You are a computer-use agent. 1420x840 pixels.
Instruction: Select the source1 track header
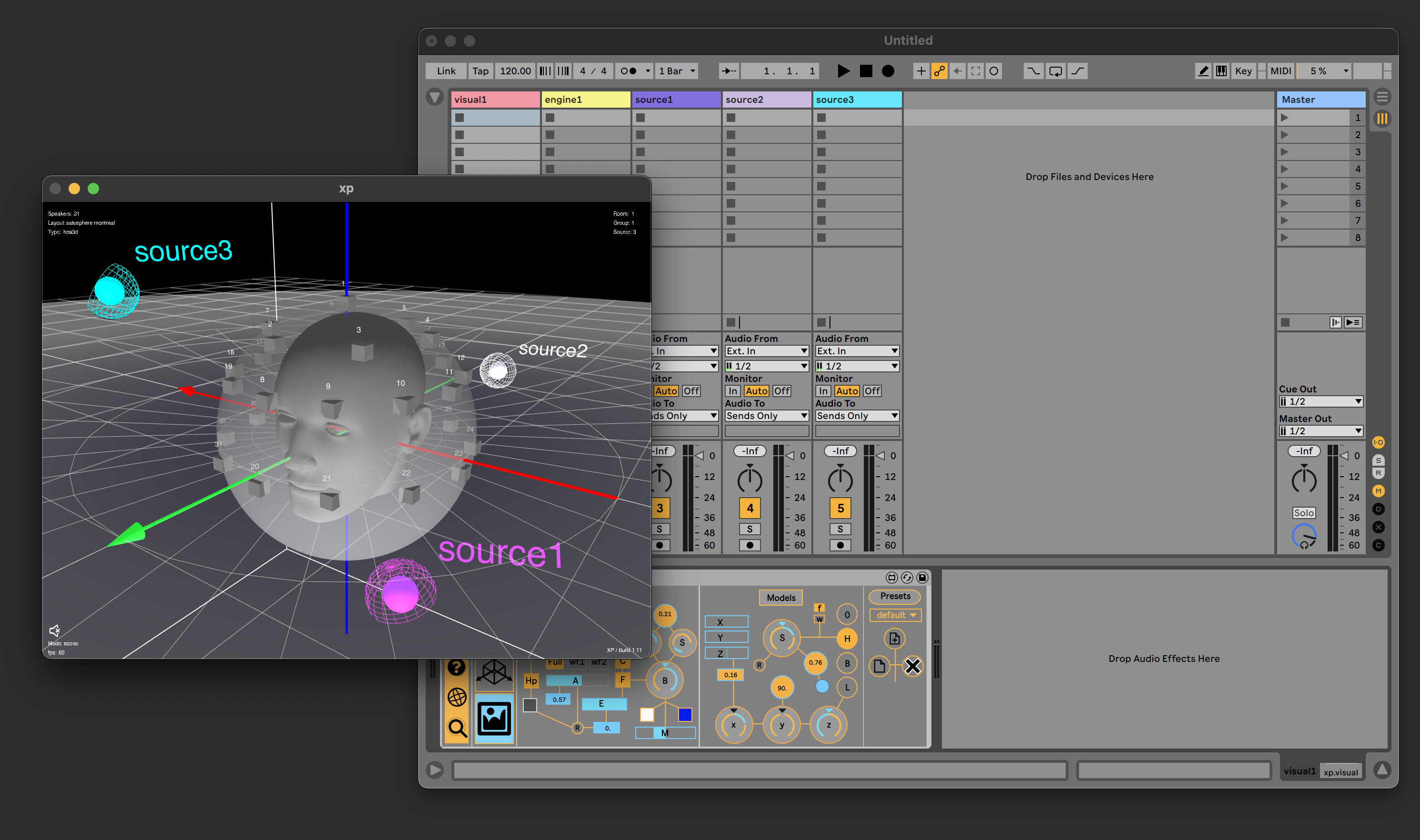pyautogui.click(x=676, y=100)
